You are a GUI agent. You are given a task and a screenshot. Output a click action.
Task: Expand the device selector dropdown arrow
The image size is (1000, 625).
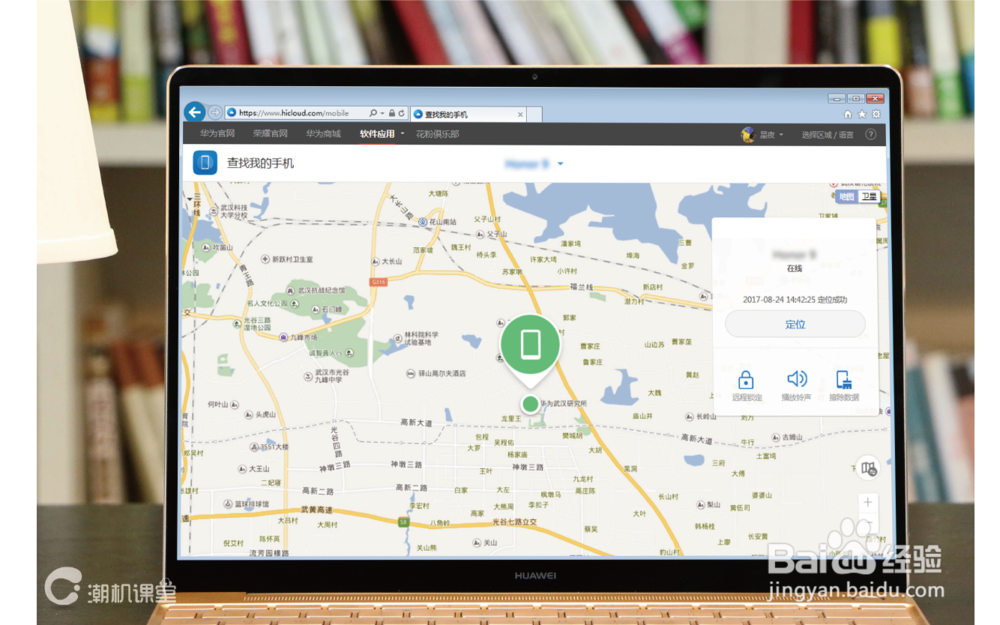(x=561, y=164)
